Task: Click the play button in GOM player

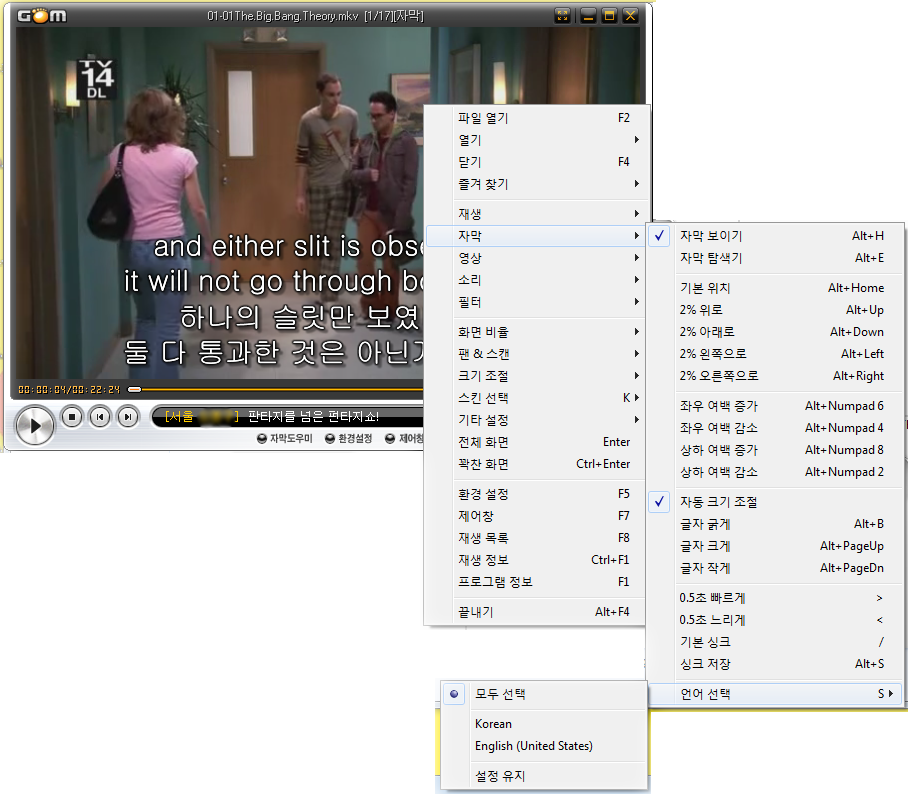Action: coord(35,426)
